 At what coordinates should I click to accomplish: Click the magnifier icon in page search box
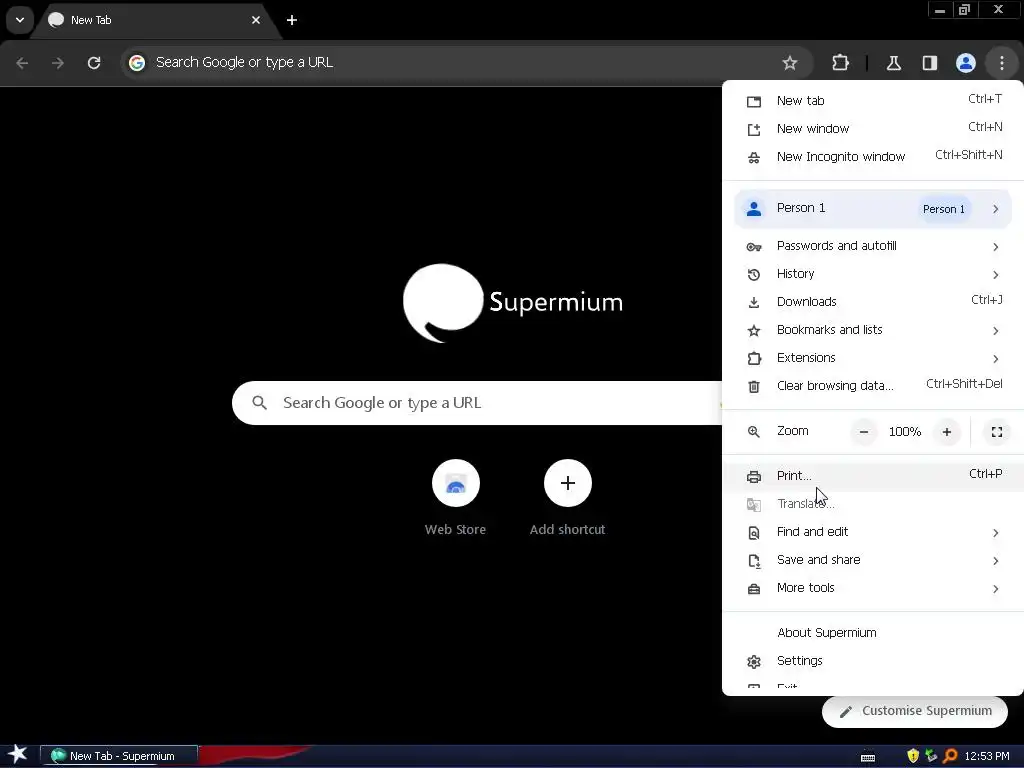(259, 403)
